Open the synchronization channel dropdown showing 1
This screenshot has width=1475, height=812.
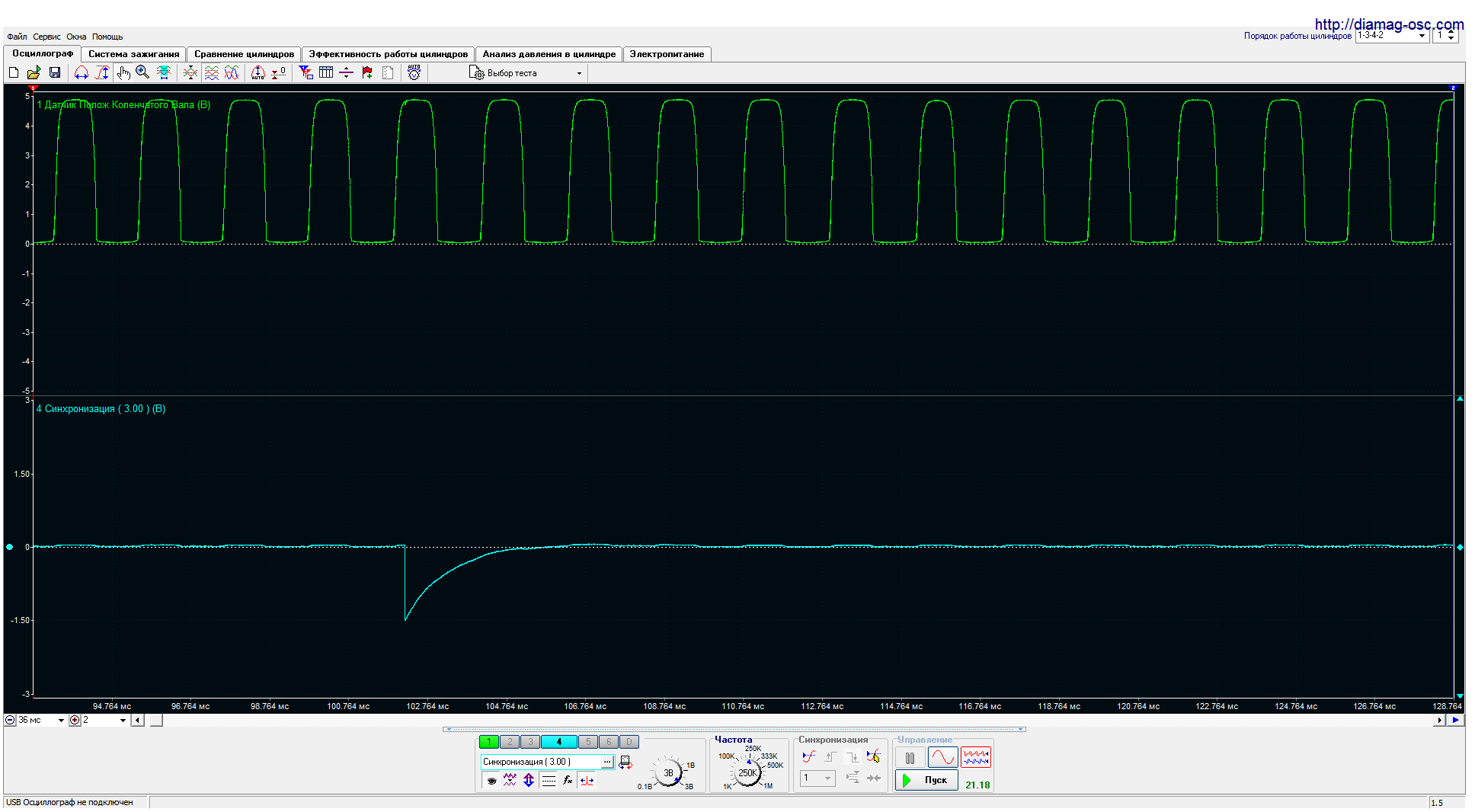817,778
